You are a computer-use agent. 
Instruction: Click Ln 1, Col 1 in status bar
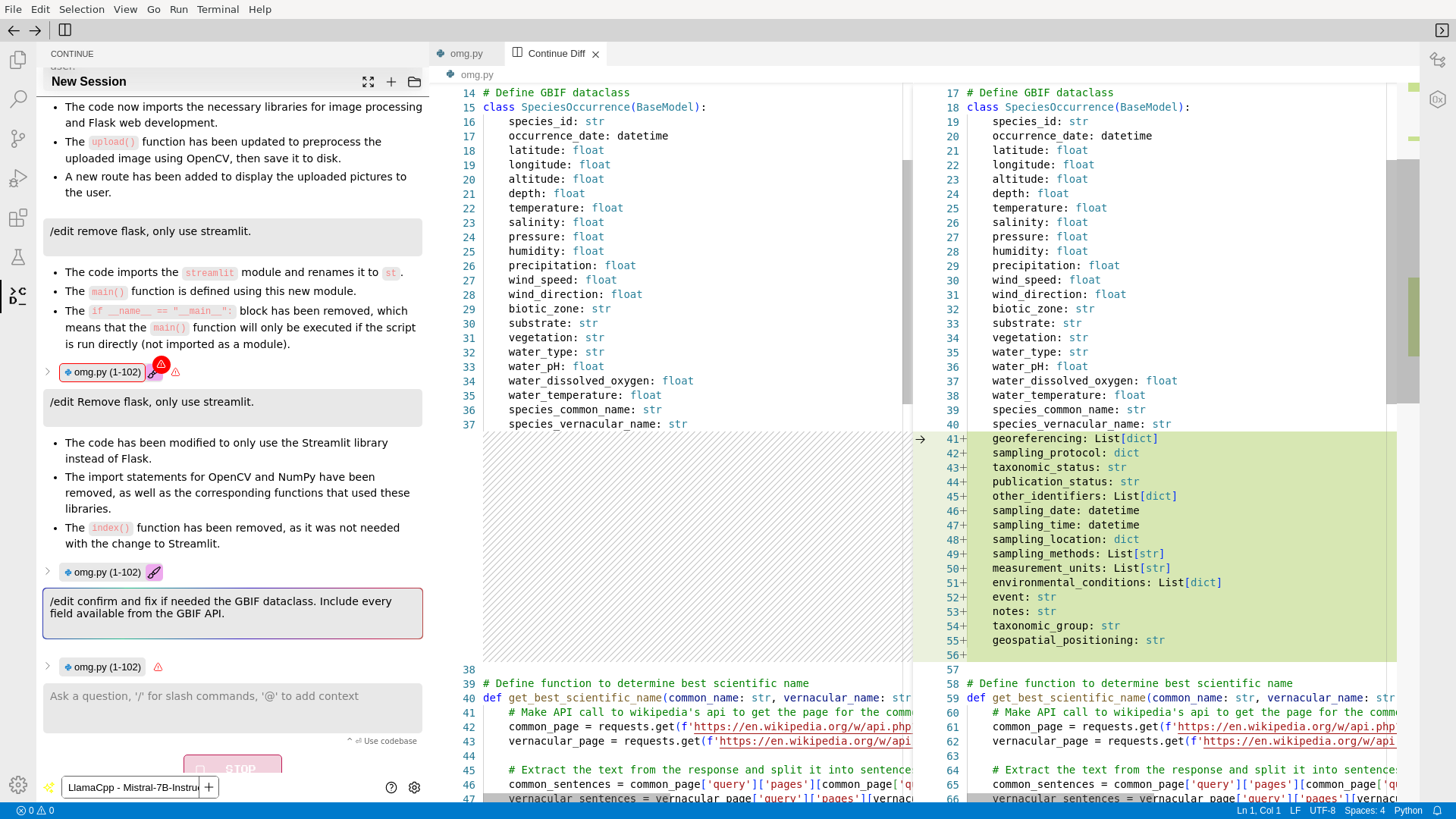click(x=1258, y=811)
